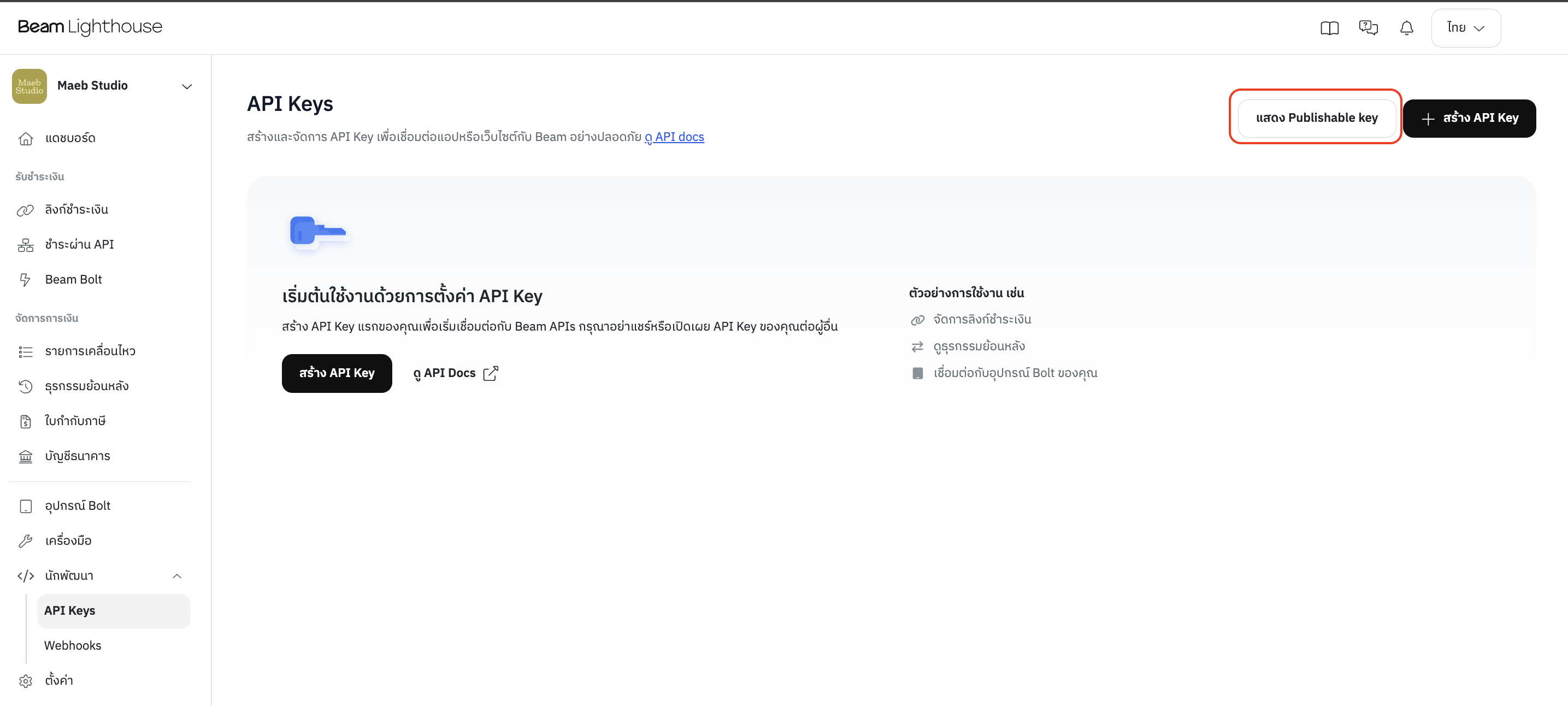
Task: Click the นักพัฒนา section label
Action: (x=69, y=576)
